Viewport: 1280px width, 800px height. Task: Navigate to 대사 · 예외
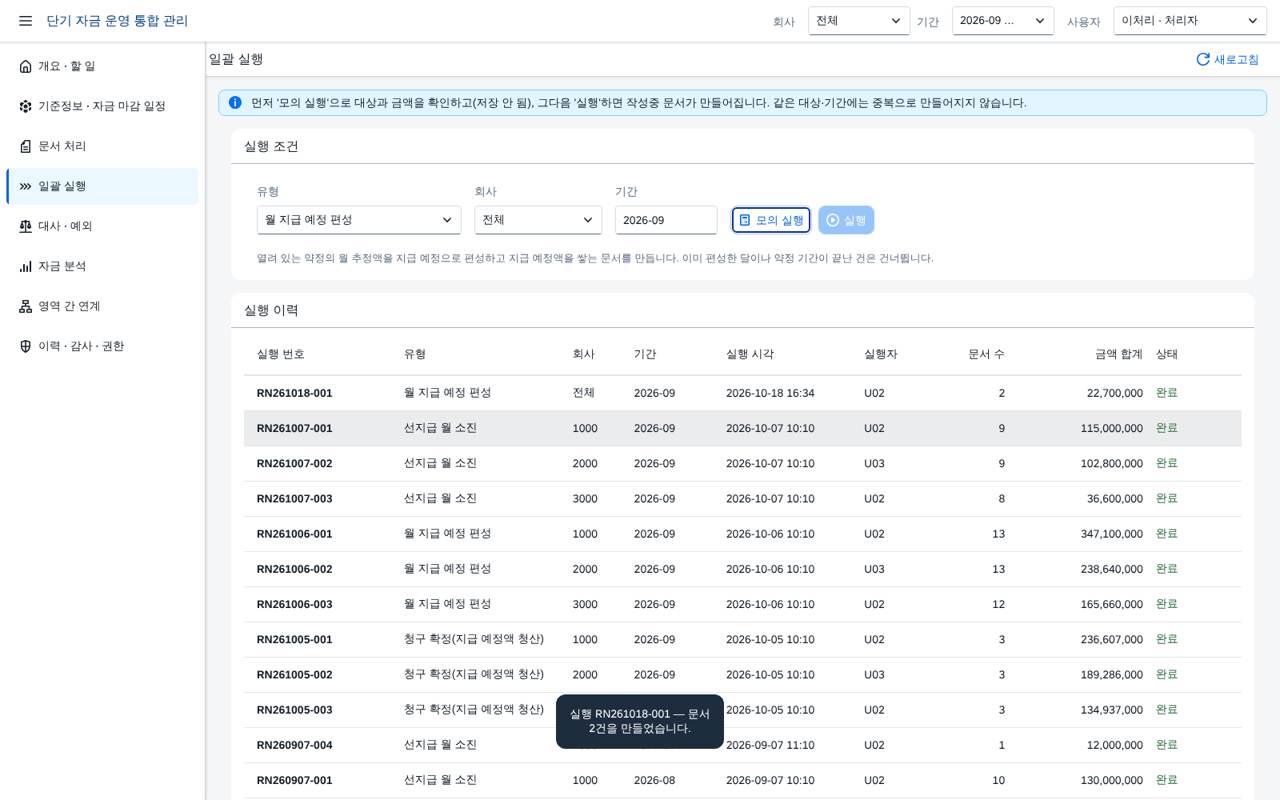click(x=102, y=226)
